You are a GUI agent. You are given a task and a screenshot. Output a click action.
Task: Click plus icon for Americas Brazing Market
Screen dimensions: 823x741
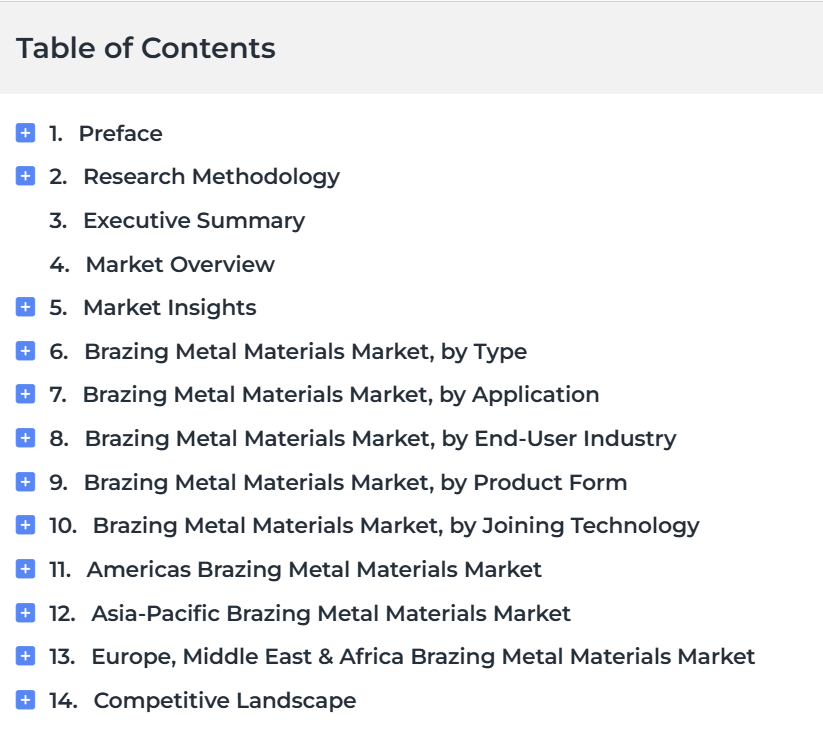pyautogui.click(x=25, y=569)
